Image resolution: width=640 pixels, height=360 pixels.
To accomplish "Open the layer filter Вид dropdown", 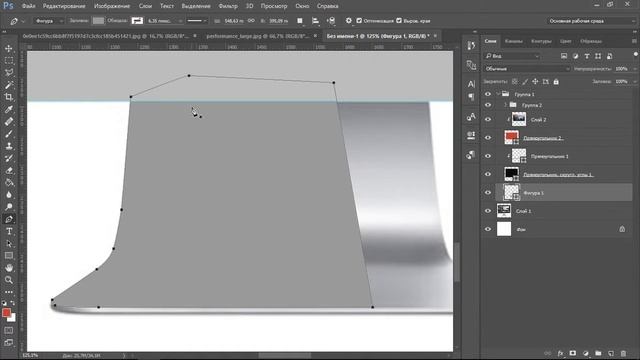I will 513,56.
